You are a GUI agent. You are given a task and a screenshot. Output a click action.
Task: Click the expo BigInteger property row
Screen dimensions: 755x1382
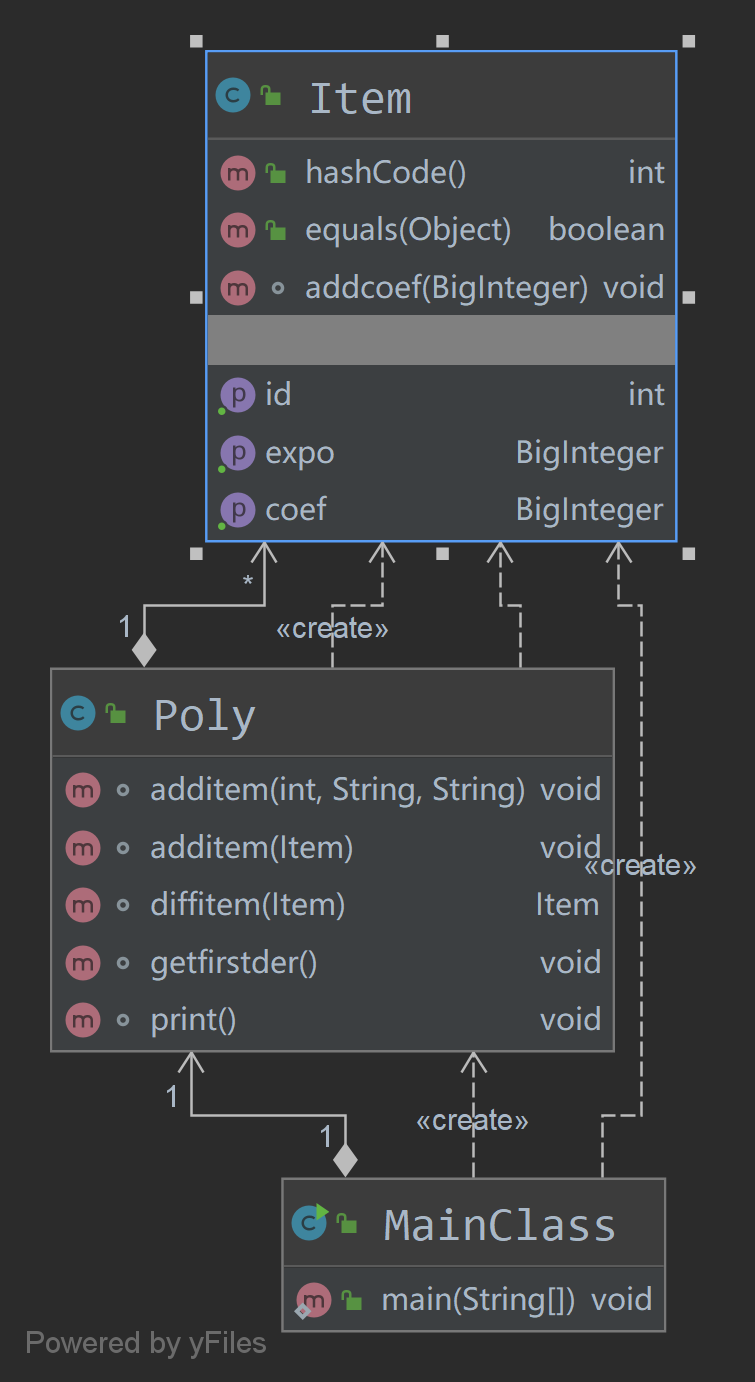(x=440, y=453)
